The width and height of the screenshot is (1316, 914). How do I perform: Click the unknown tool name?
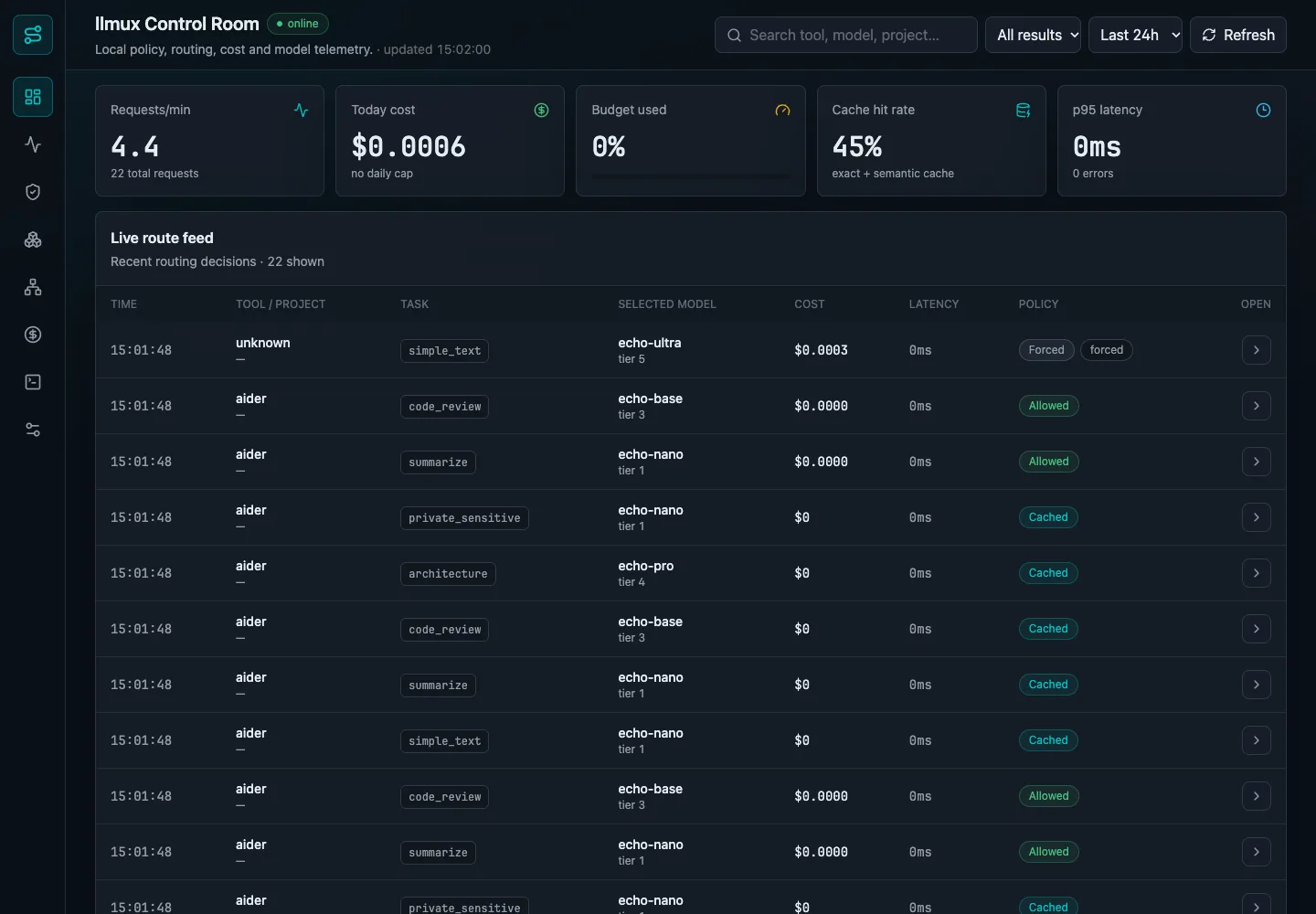262,343
